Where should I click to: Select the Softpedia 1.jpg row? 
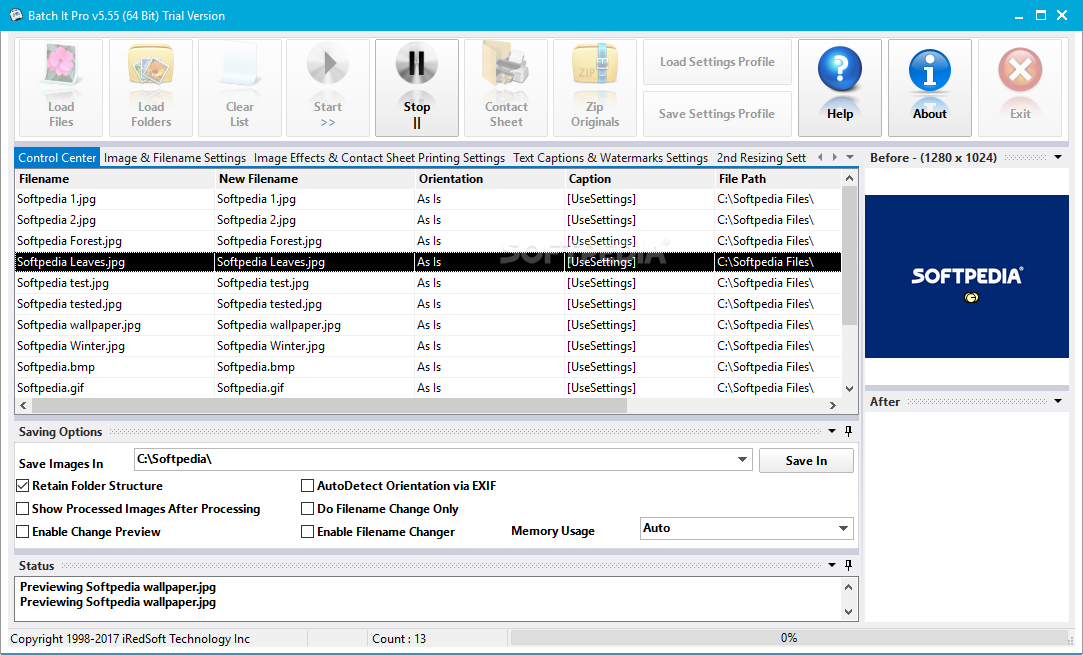tap(428, 199)
